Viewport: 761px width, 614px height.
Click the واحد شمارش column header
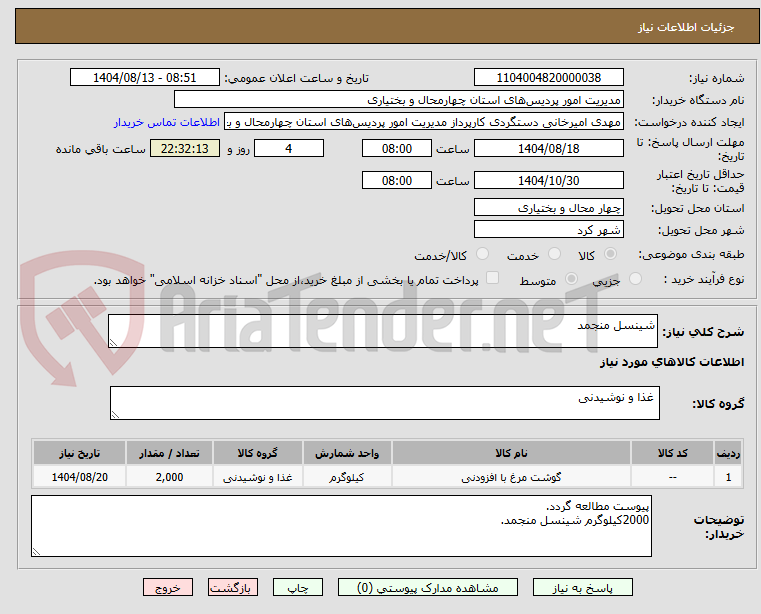click(347, 453)
